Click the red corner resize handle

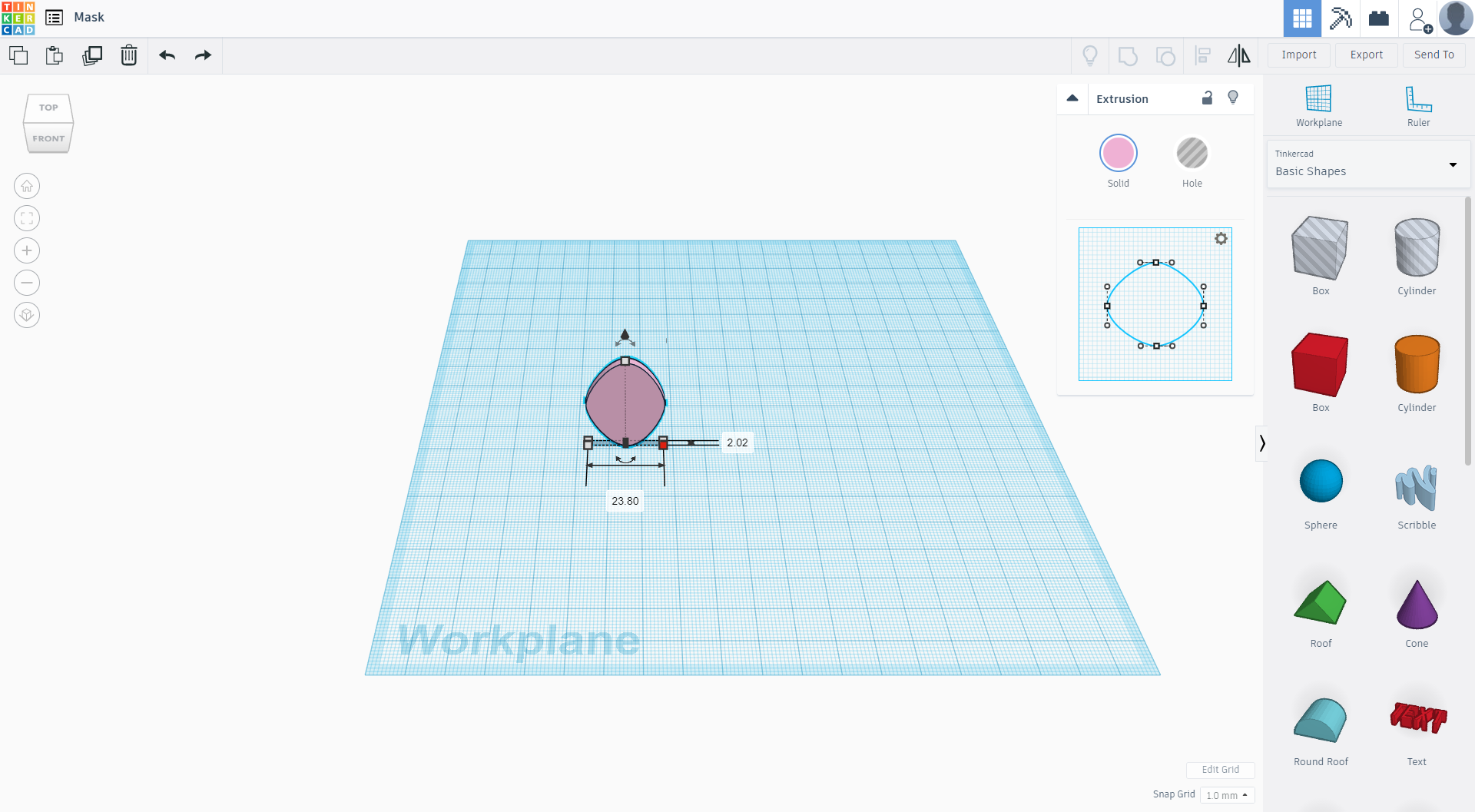pyautogui.click(x=663, y=445)
